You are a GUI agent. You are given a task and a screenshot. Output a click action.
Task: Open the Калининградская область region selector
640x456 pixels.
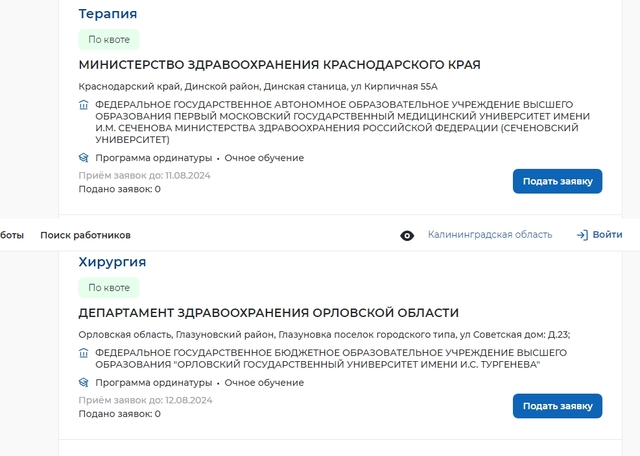click(489, 235)
